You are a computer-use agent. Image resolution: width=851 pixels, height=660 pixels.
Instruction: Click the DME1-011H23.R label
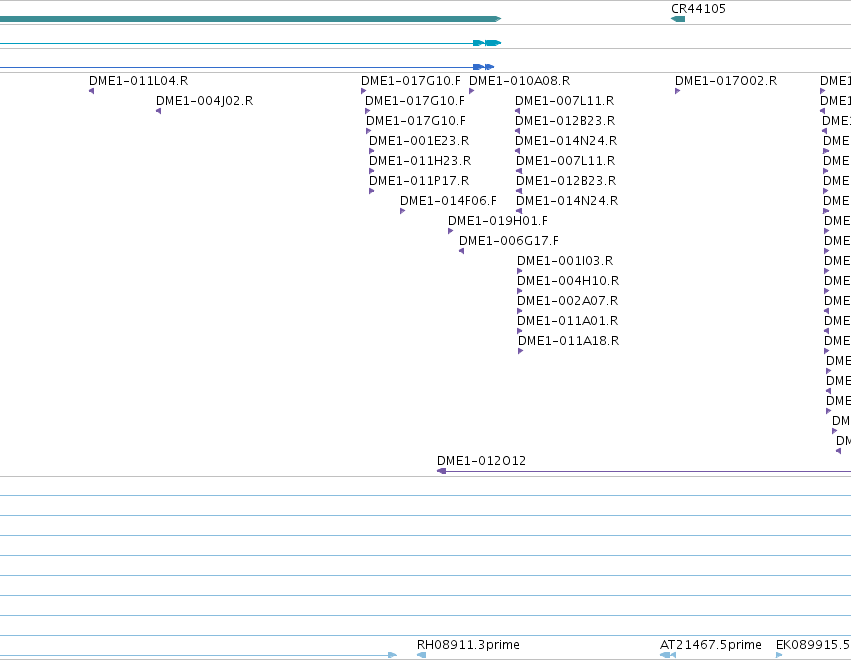coord(420,161)
